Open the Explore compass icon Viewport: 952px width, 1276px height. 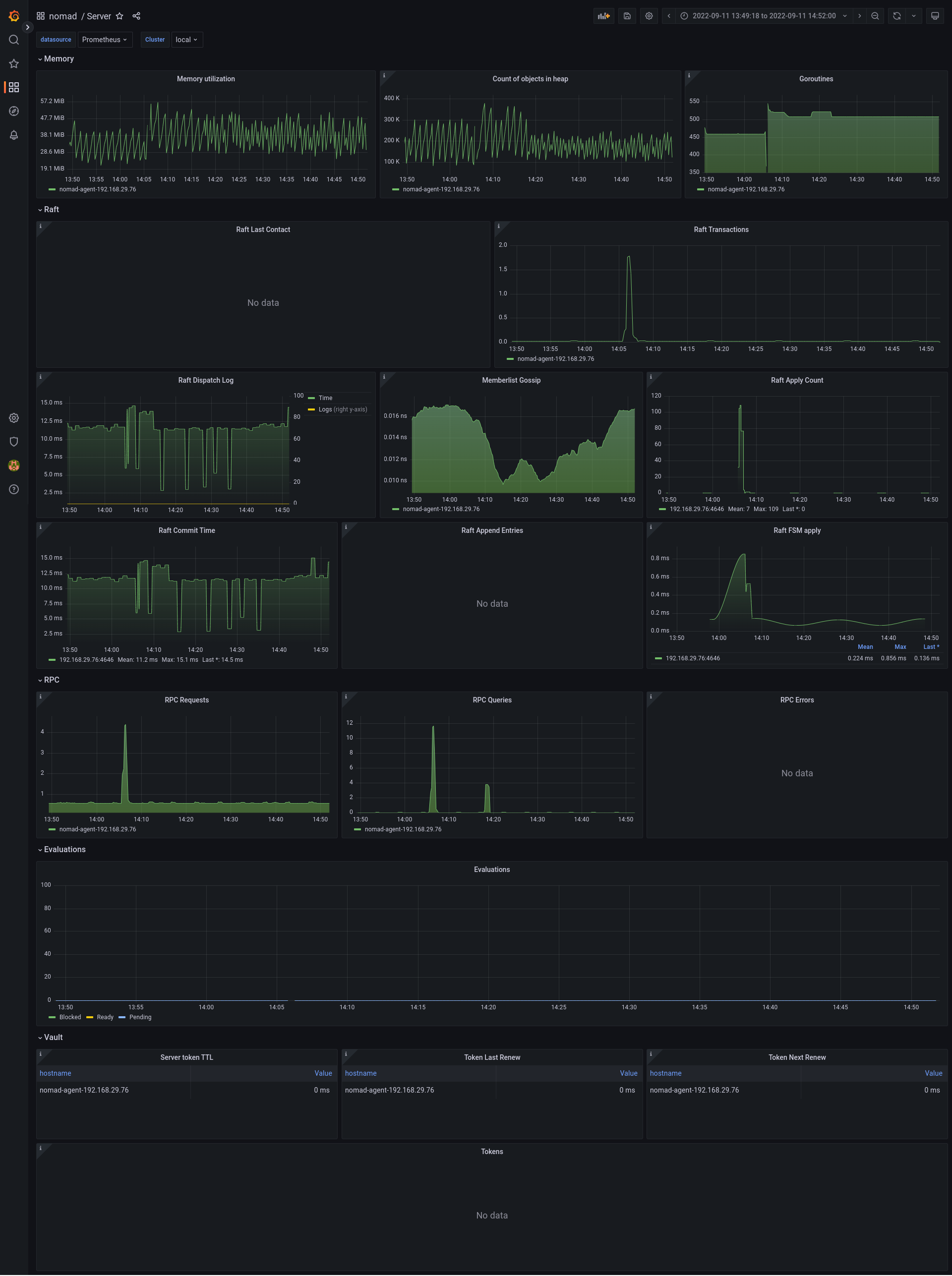point(14,111)
